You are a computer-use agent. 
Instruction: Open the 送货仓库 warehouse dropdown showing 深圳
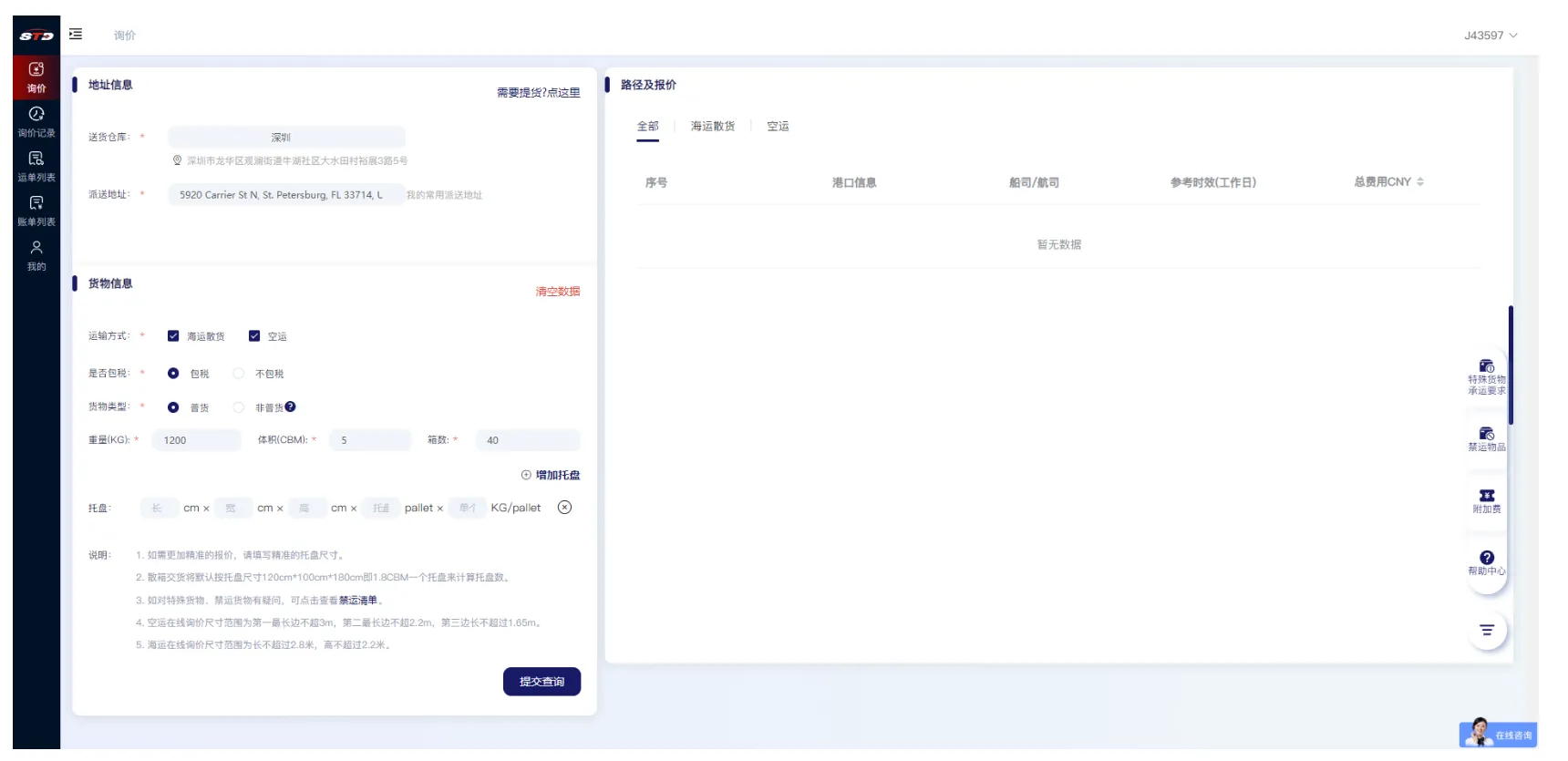(286, 137)
